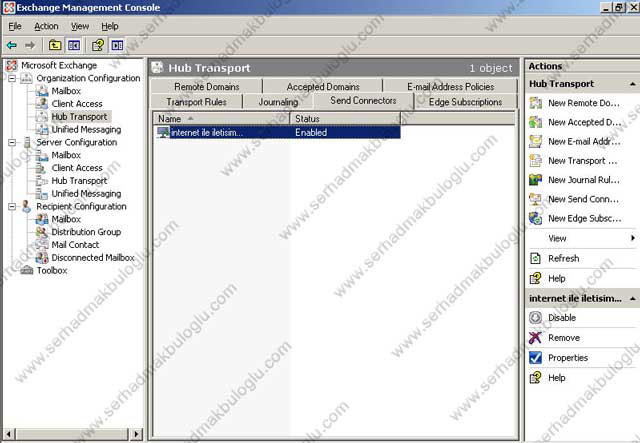
Task: Sort by the Status column header
Action: tap(345, 119)
